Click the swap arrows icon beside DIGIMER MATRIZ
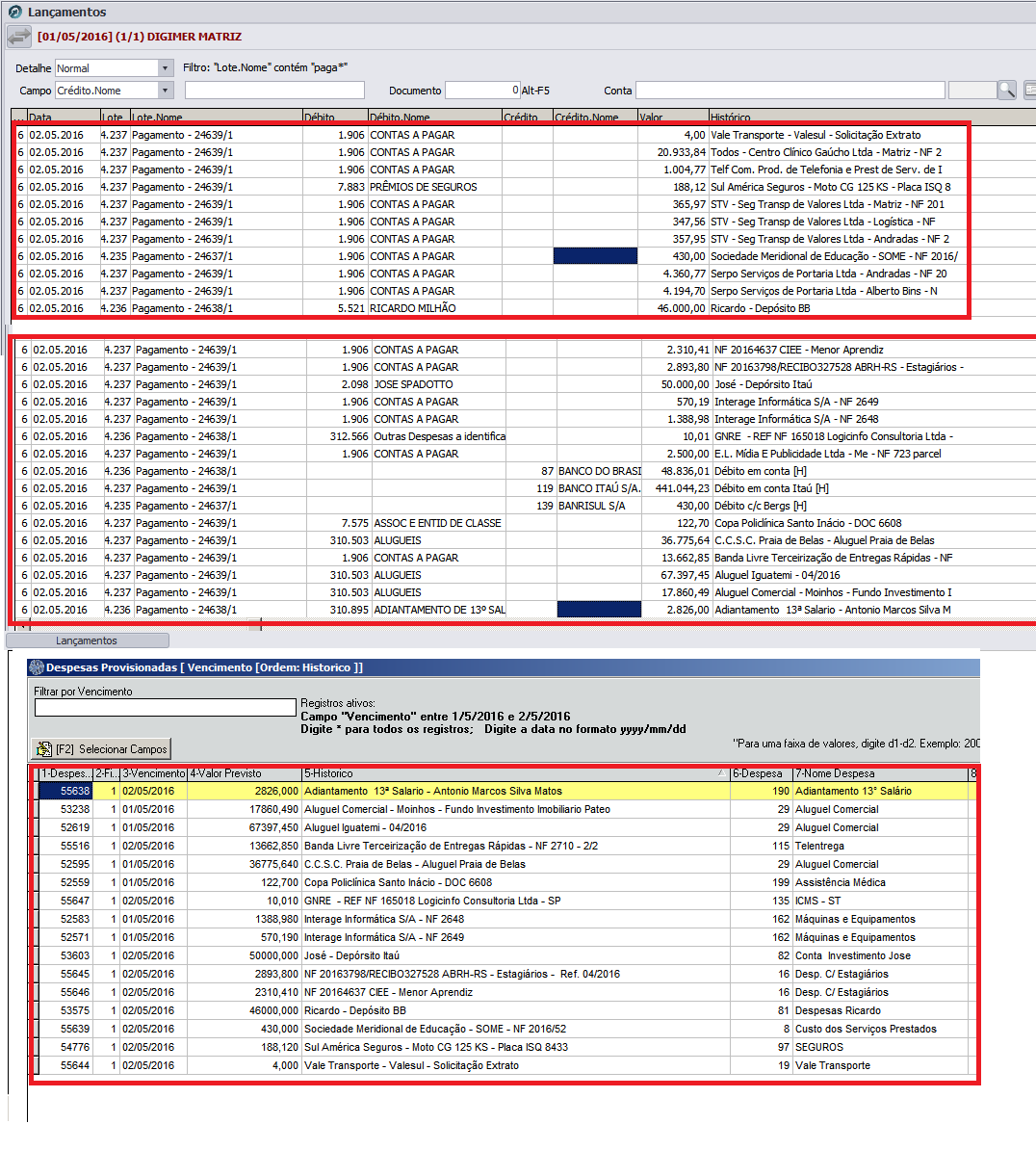The height and width of the screenshot is (1150, 1036). click(19, 36)
